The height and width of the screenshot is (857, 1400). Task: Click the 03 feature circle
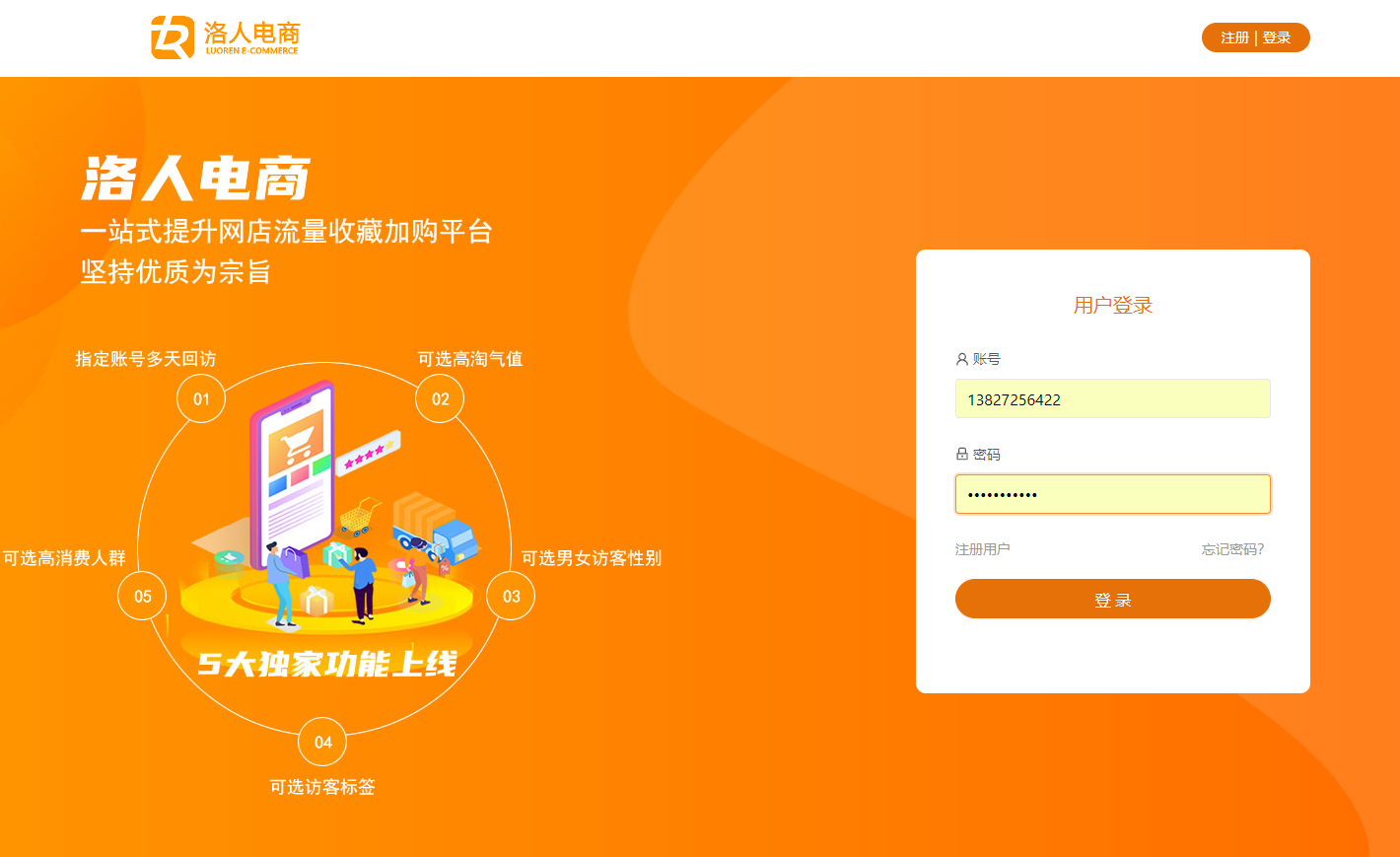click(511, 596)
